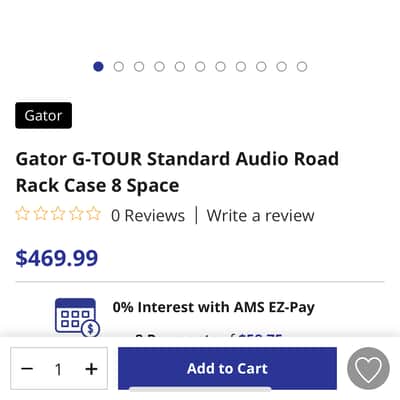Select the second carousel image dot

[119, 67]
